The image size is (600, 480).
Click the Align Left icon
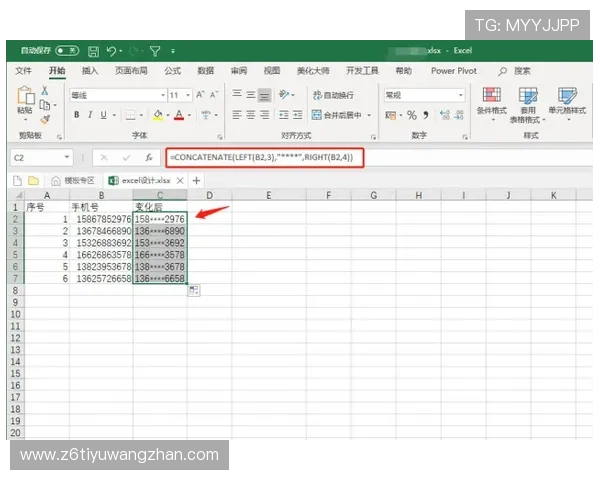pos(237,114)
